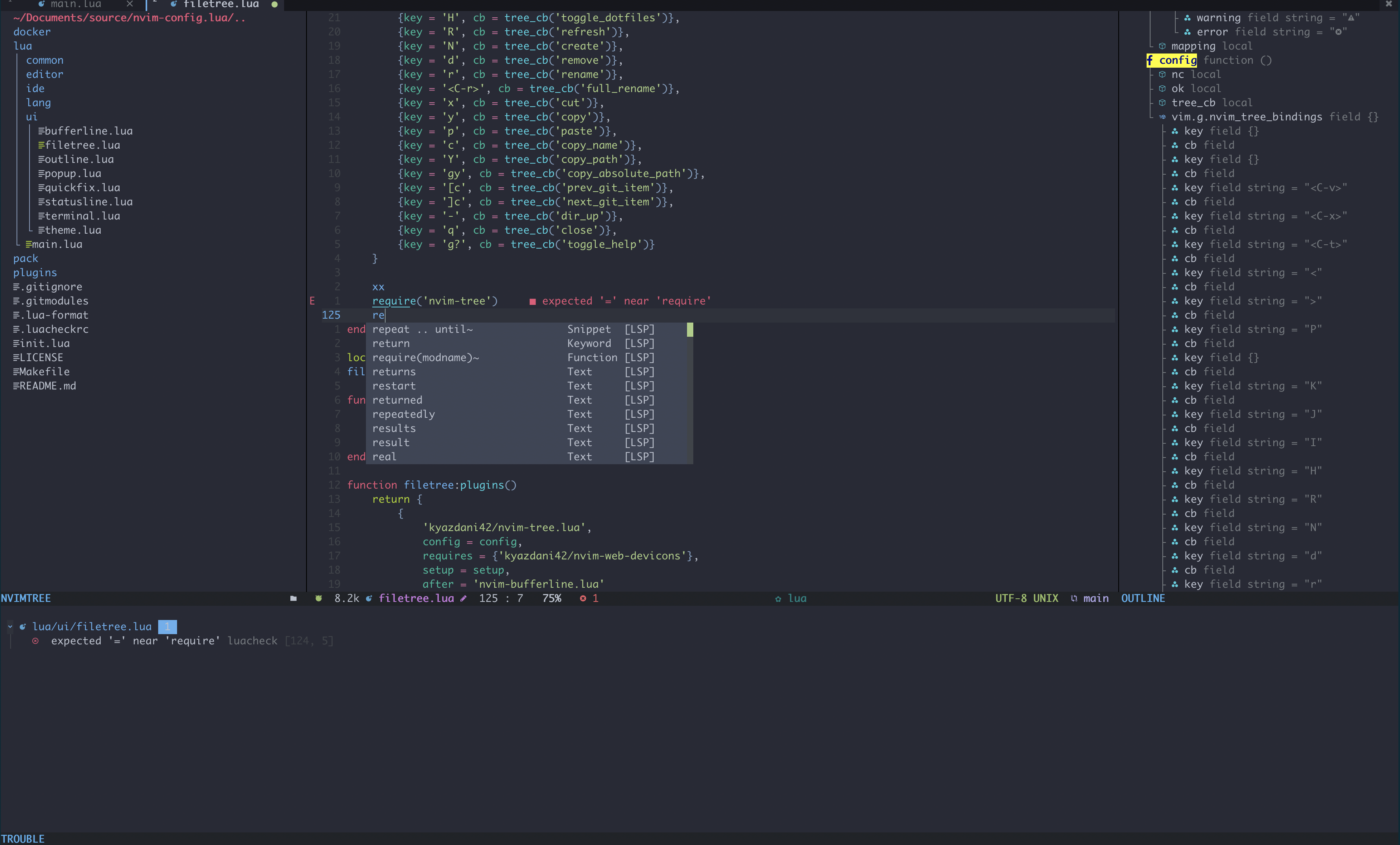Image resolution: width=1400 pixels, height=845 pixels.
Task: Collapse the lua folder in file tree
Action: pyautogui.click(x=23, y=46)
